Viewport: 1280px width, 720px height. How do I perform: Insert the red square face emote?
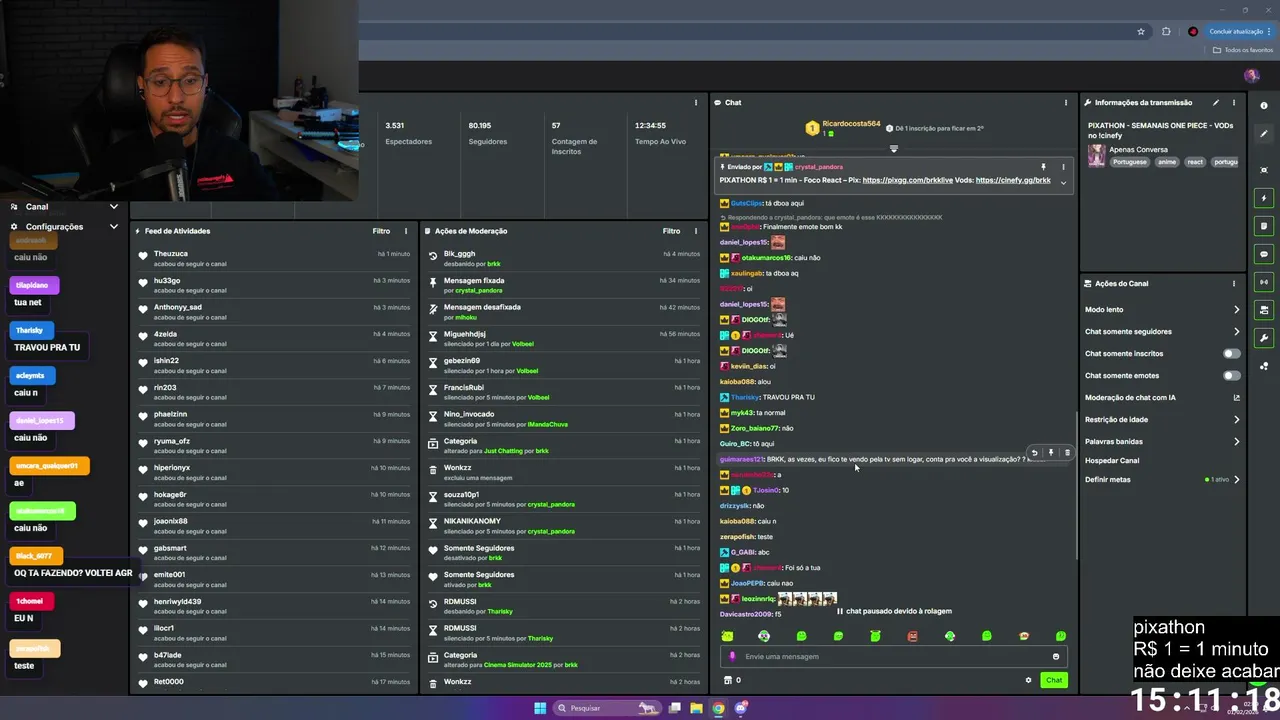tap(912, 636)
